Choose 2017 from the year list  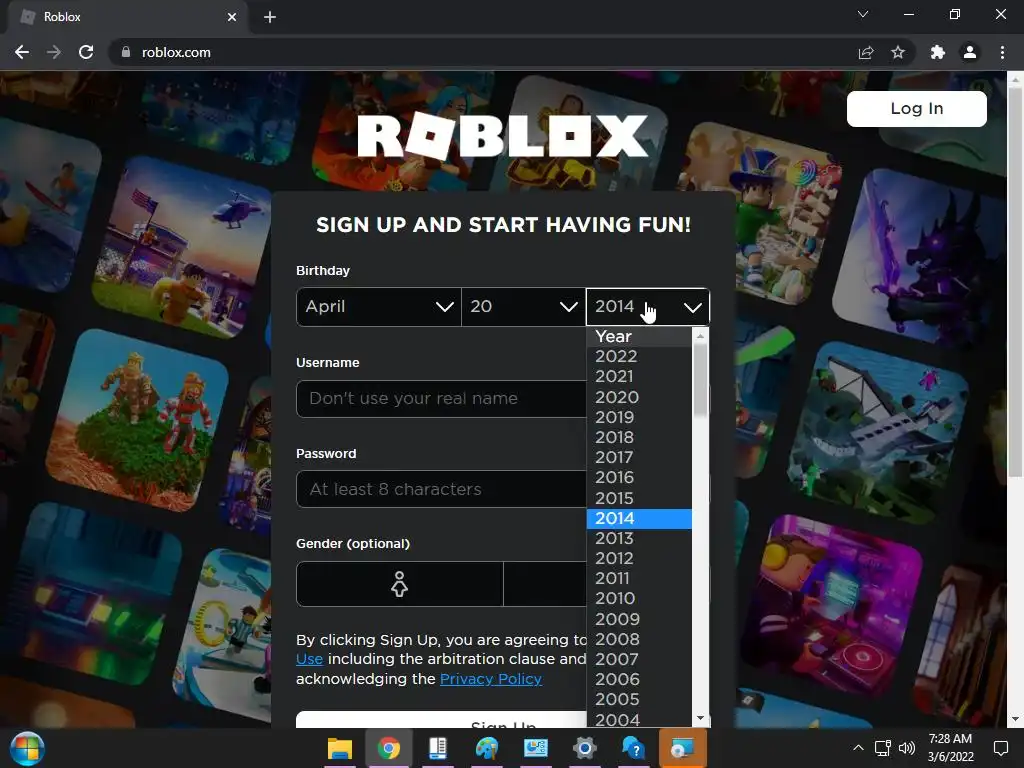pos(639,457)
